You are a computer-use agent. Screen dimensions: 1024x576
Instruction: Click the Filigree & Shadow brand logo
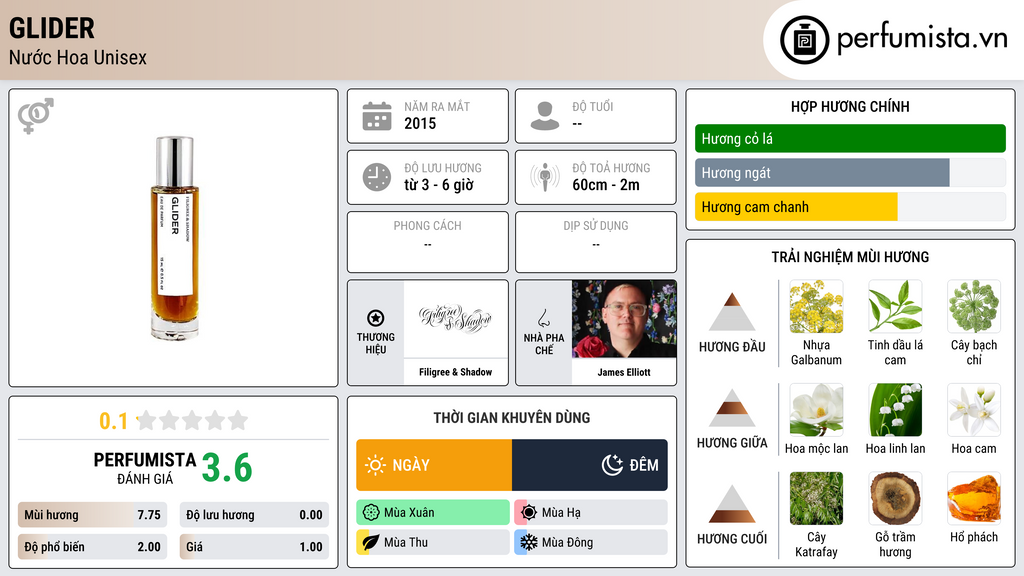pyautogui.click(x=455, y=319)
